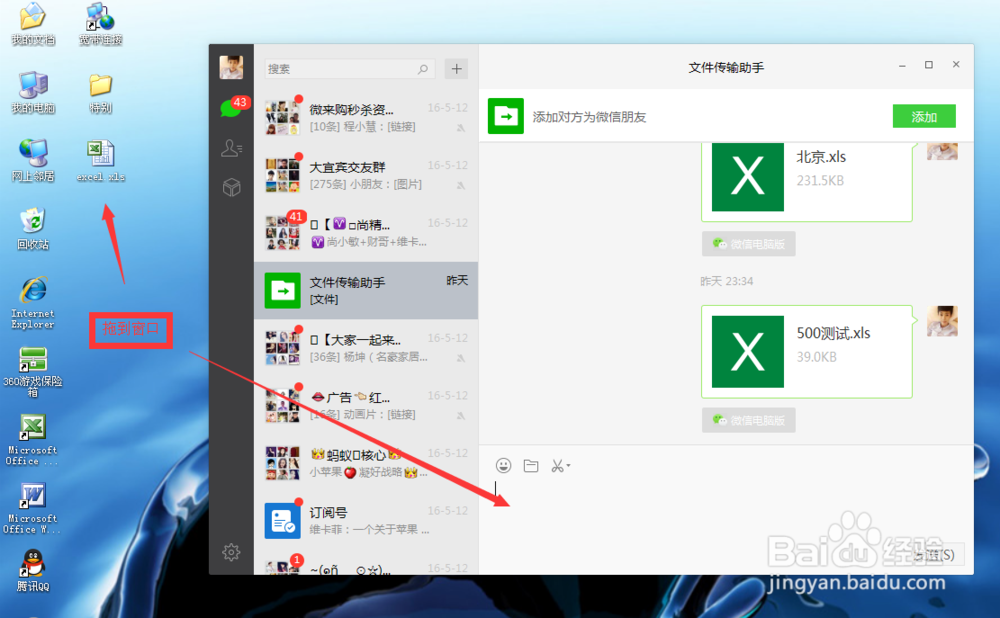
Task: Click 昨天 23:34 timestamp
Action: [726, 281]
